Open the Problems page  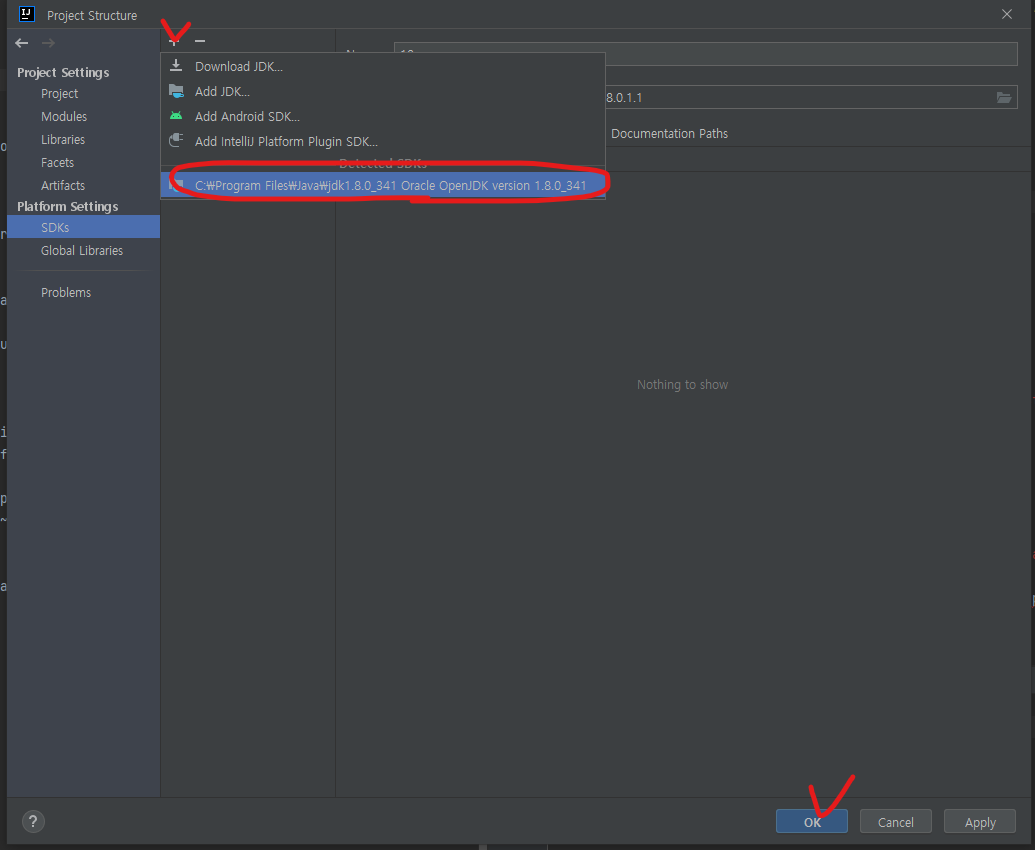(x=66, y=292)
